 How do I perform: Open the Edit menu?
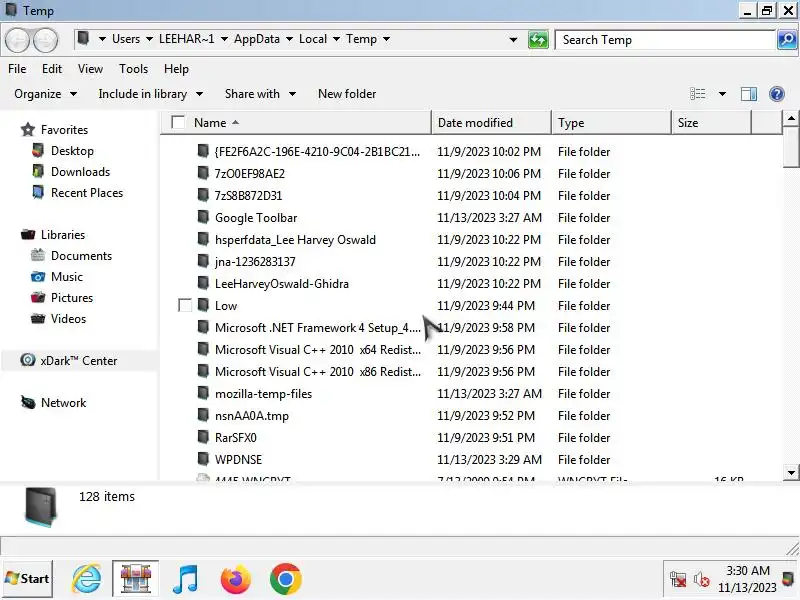(52, 69)
